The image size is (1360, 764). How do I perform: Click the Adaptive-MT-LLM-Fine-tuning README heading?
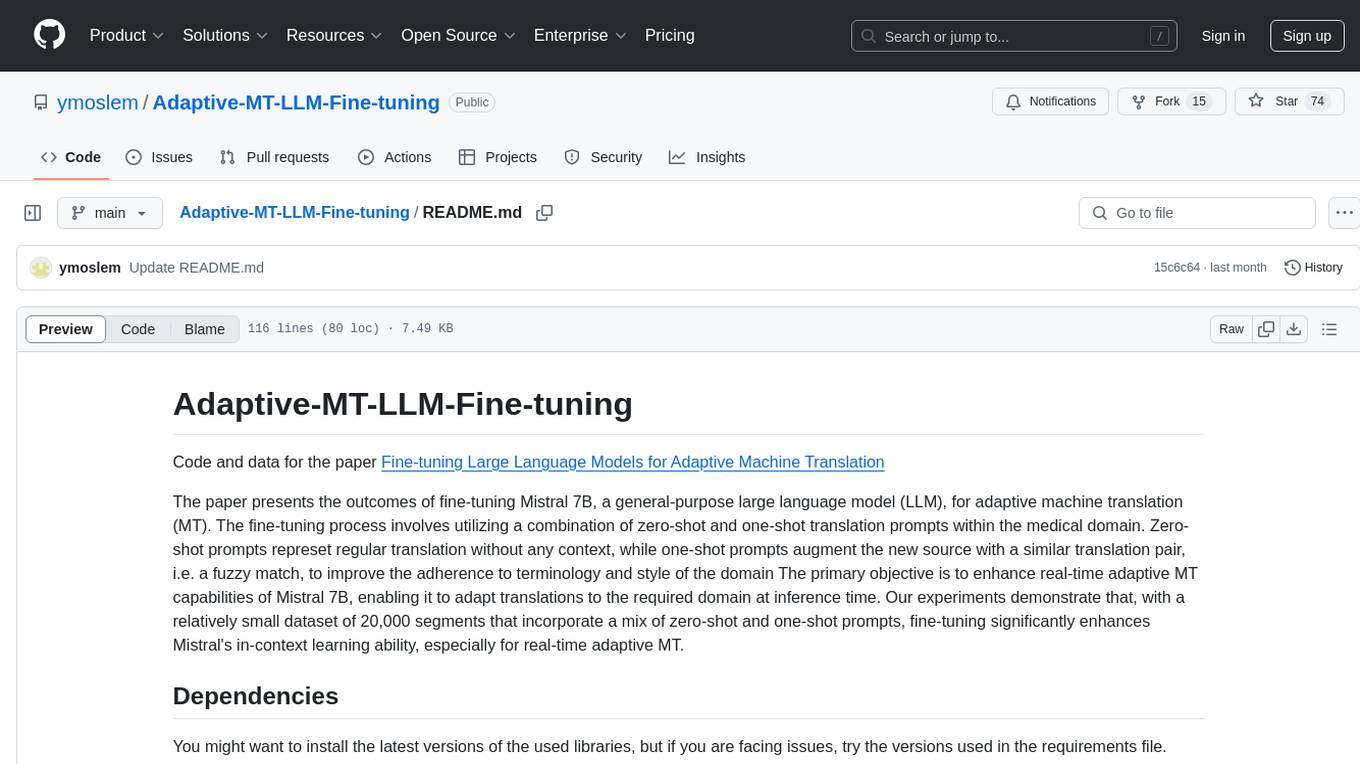[x=403, y=403]
